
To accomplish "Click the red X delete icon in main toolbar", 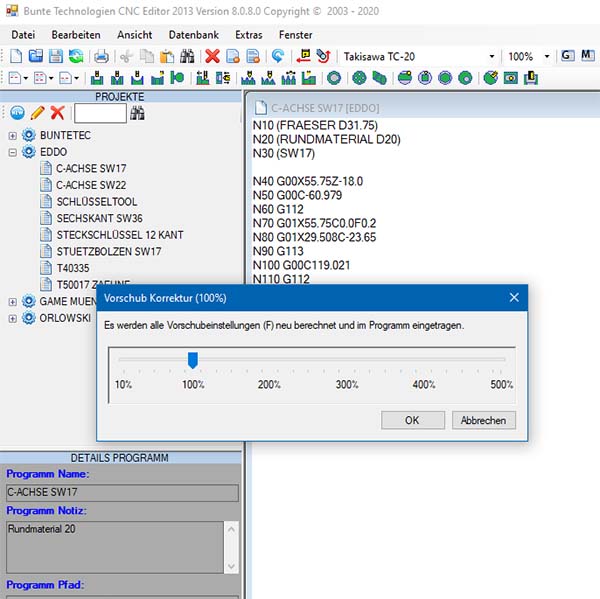I will pos(212,56).
